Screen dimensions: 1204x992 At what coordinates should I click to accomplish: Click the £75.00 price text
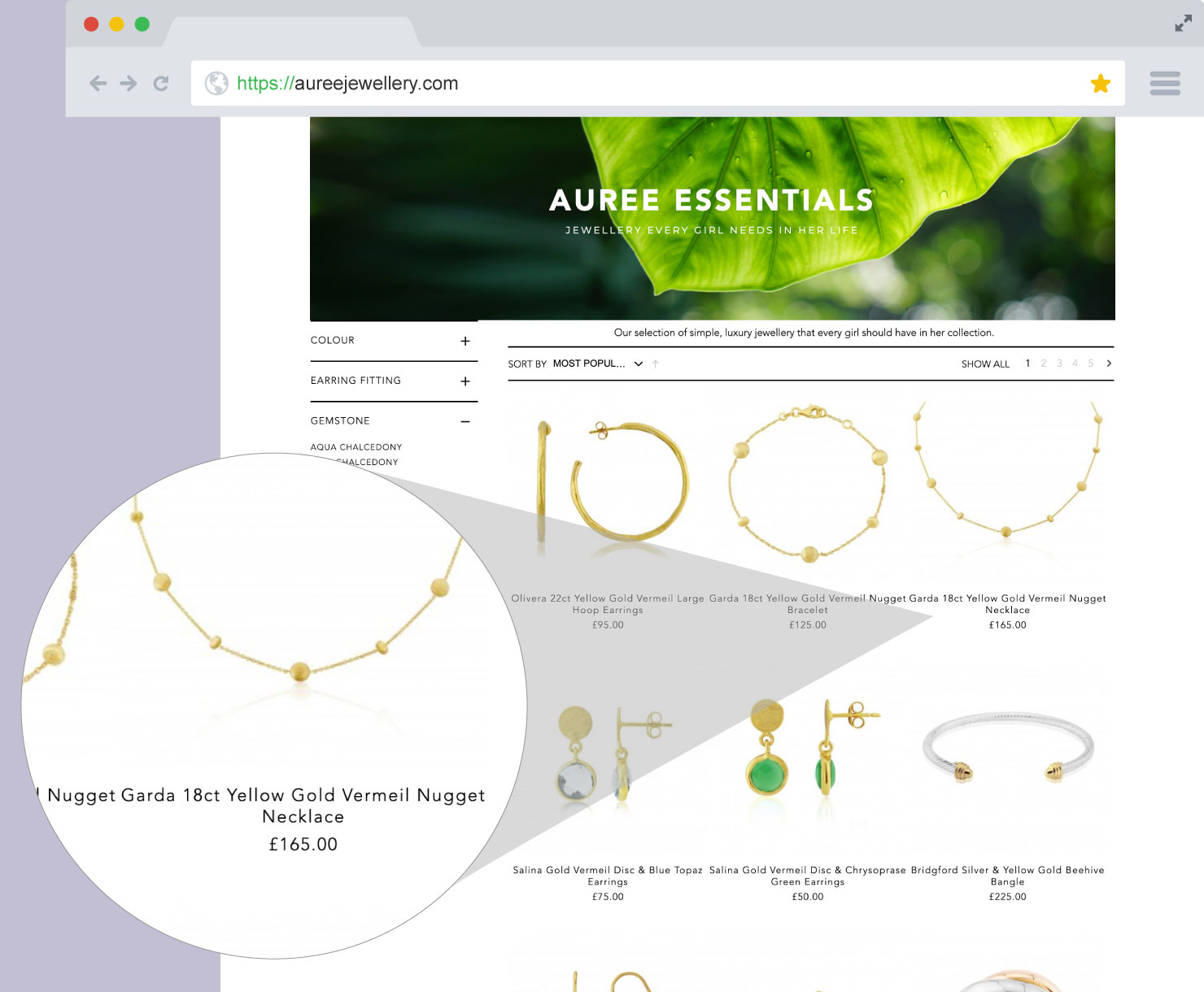point(608,897)
